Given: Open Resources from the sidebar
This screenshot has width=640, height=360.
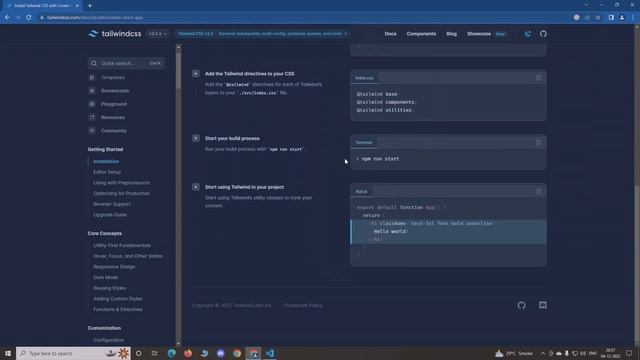Looking at the screenshot, I should click(x=113, y=118).
